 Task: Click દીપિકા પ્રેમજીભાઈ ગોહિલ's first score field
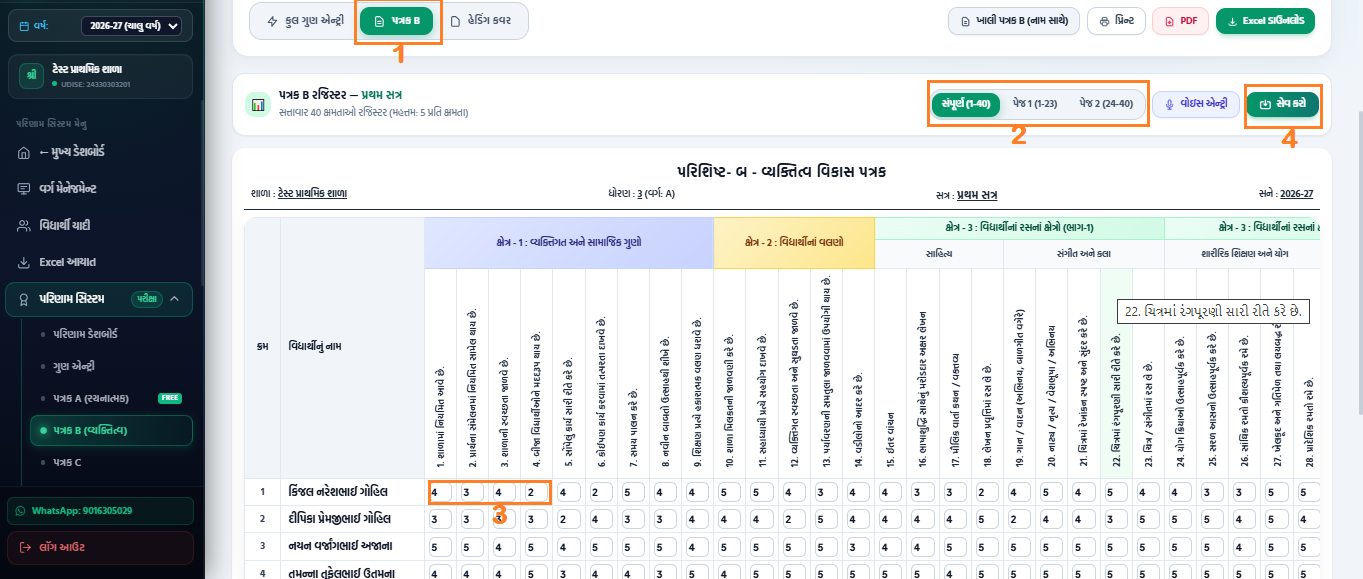441,520
